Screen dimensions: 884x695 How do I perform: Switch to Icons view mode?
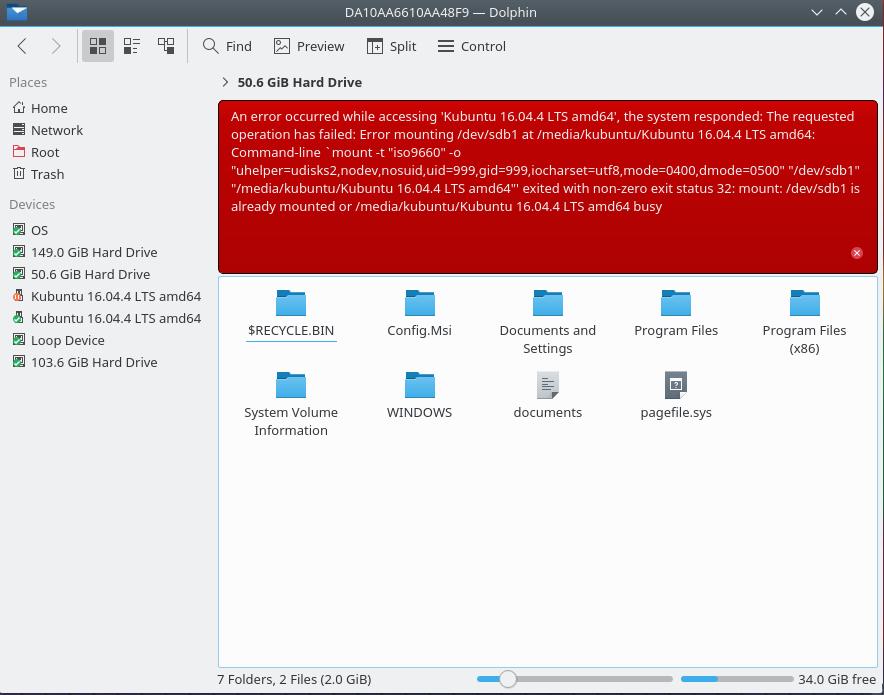click(x=98, y=46)
